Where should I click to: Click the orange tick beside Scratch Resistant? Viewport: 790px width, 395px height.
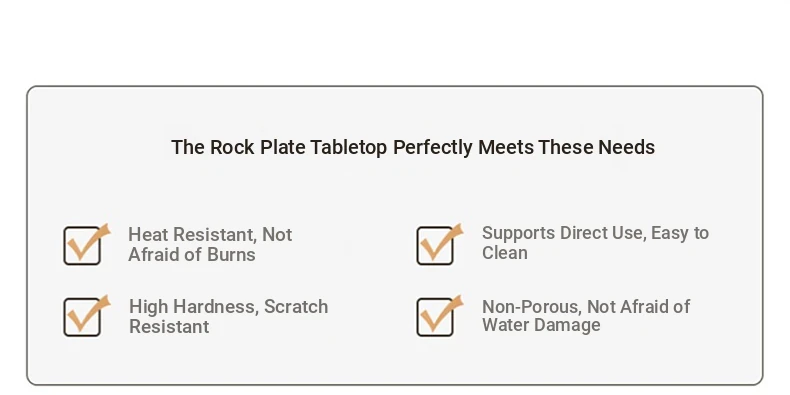coord(89,312)
